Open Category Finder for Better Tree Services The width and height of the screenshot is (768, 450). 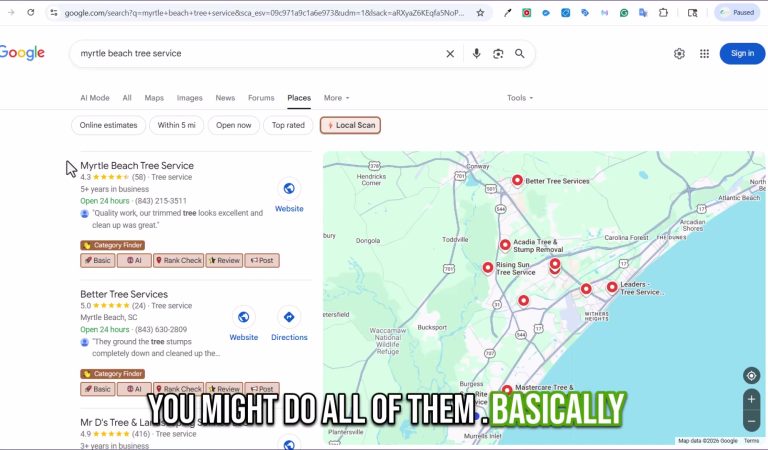coord(113,374)
